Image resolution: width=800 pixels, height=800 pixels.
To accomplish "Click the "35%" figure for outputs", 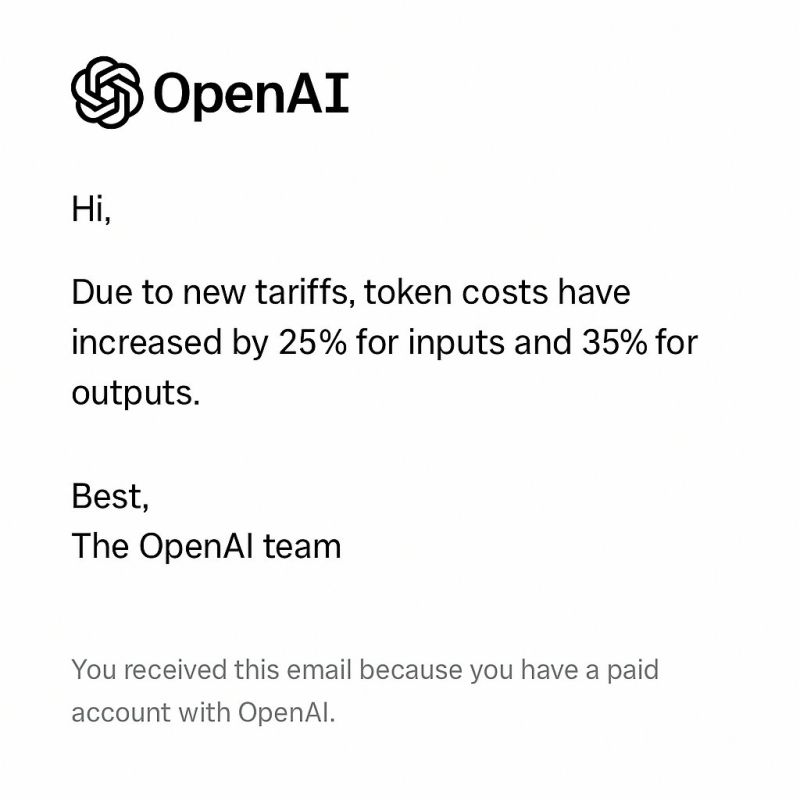I will tap(616, 342).
